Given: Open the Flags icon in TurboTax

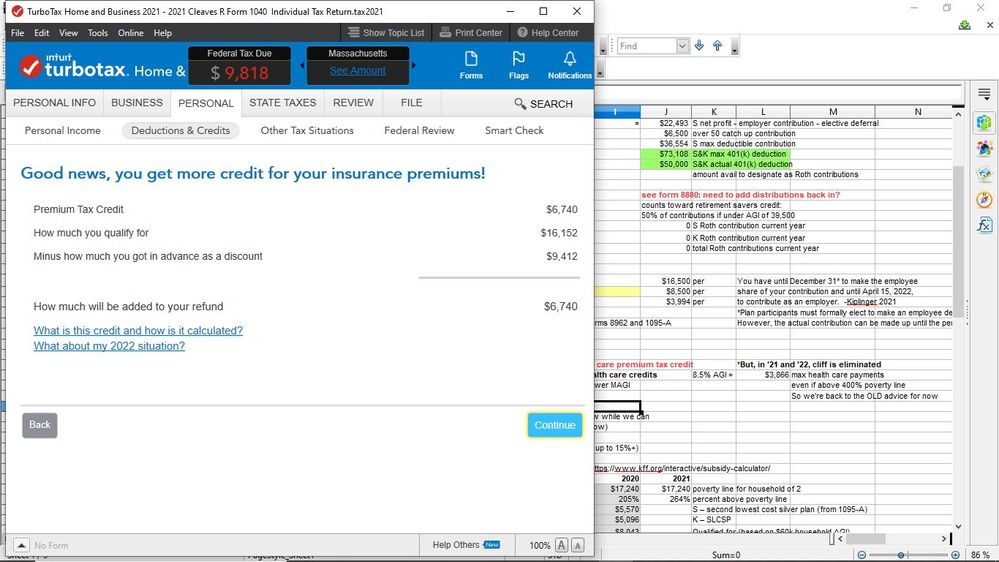Looking at the screenshot, I should [519, 66].
